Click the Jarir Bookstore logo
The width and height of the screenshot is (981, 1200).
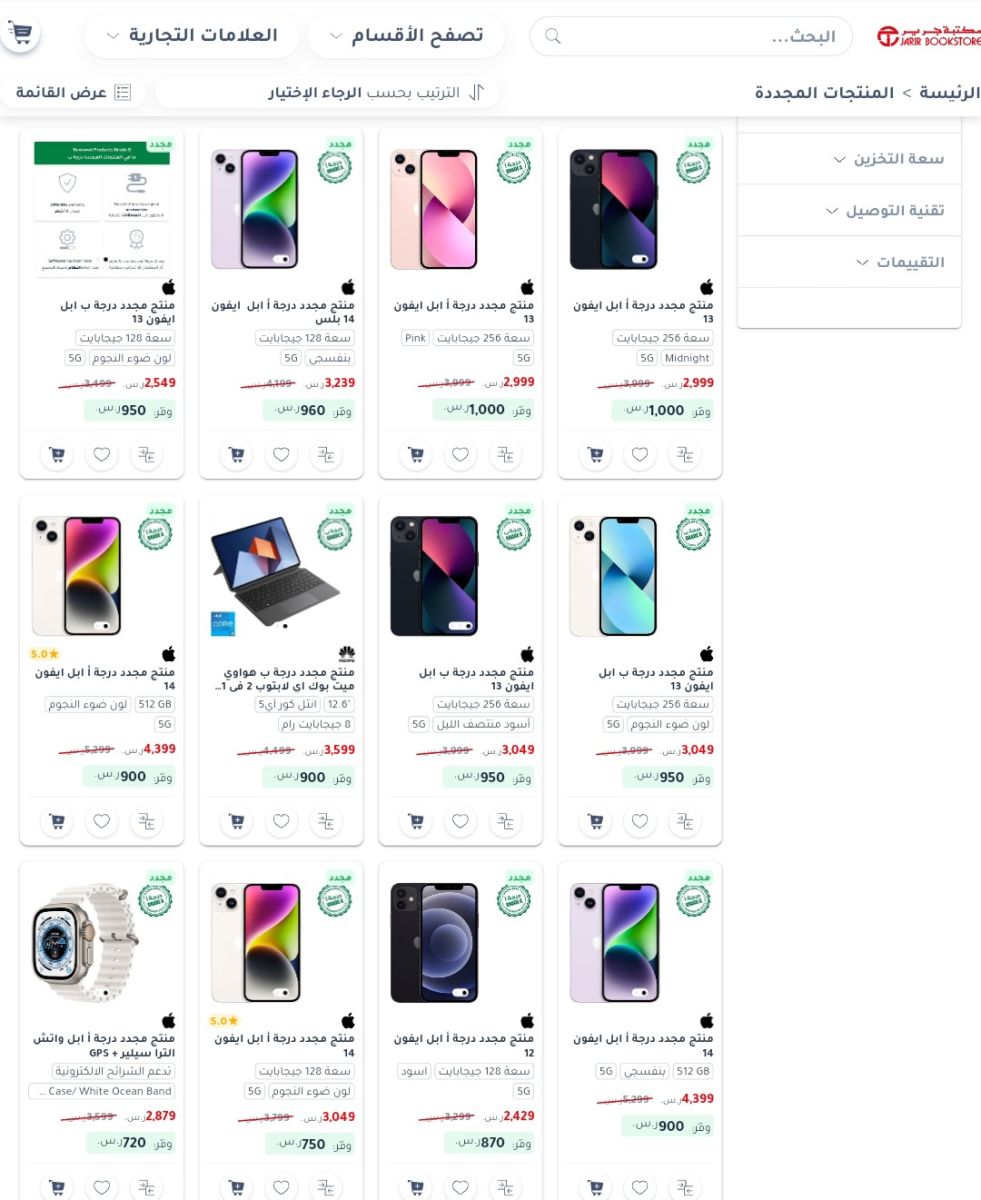928,36
